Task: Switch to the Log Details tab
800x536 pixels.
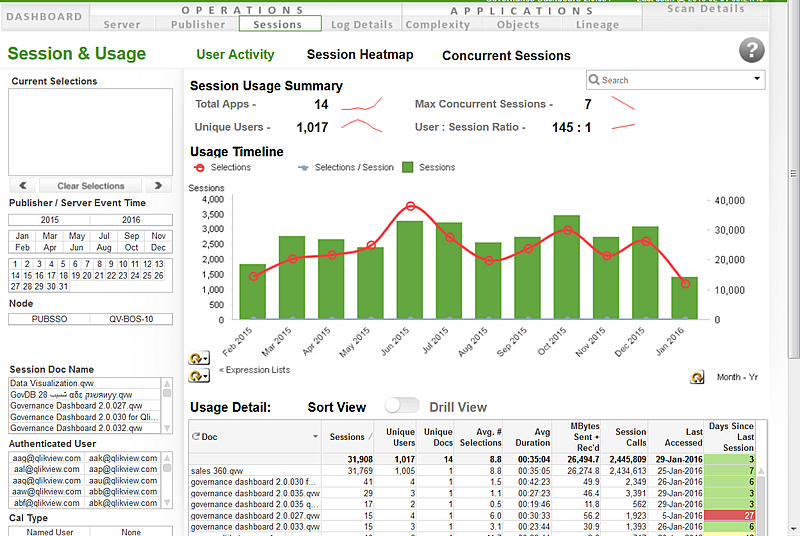Action: coord(362,24)
